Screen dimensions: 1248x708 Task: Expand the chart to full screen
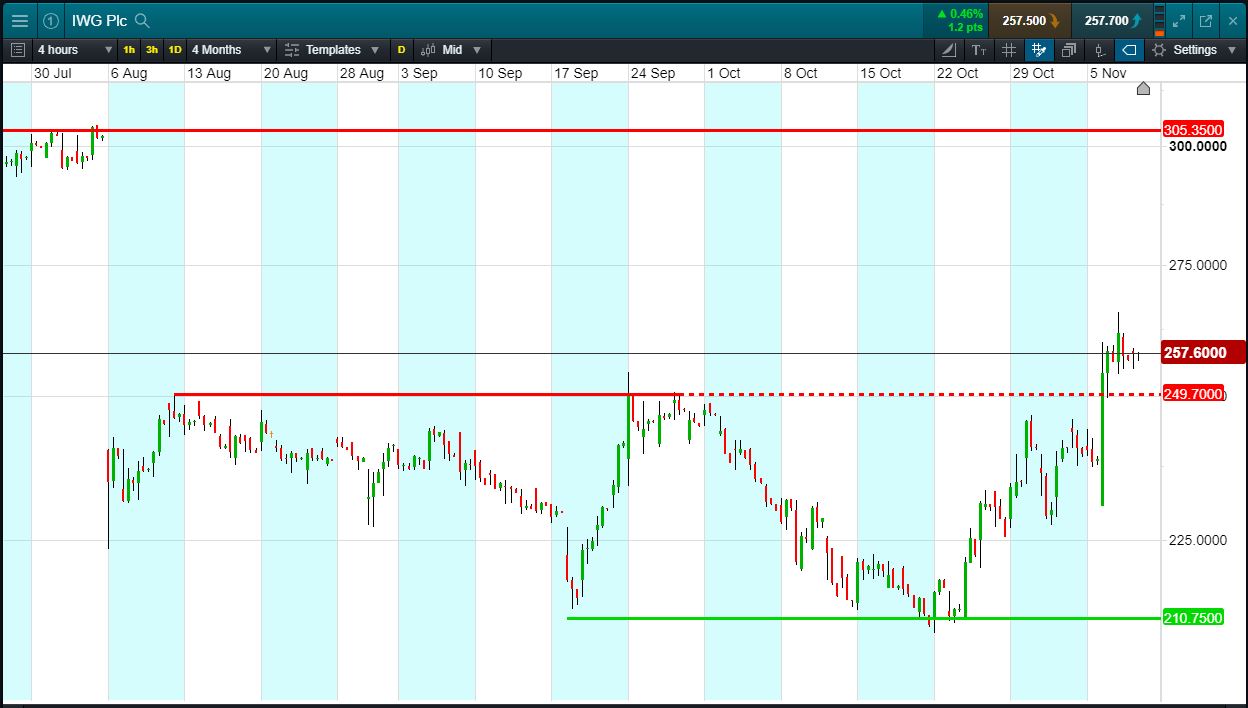tap(1179, 20)
